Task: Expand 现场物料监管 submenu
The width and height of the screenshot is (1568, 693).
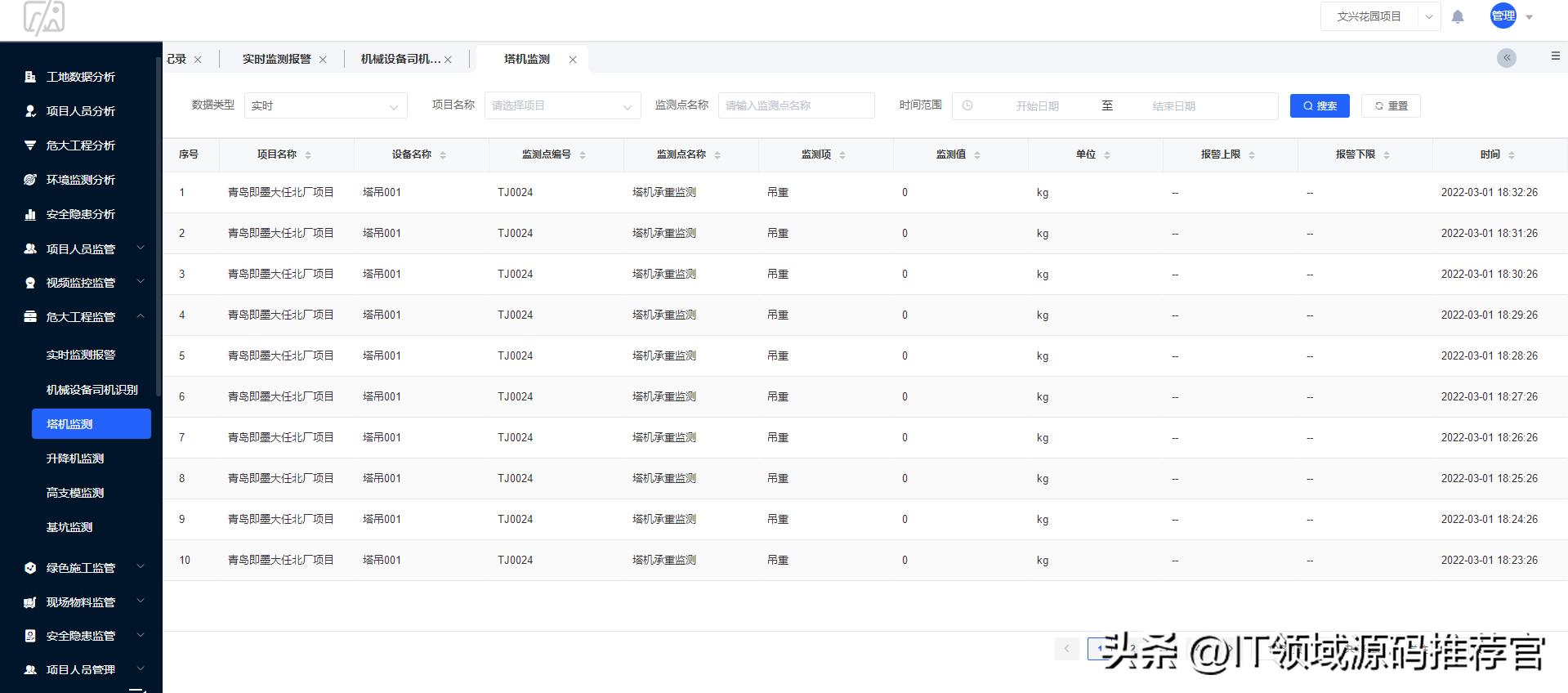Action: coord(141,601)
